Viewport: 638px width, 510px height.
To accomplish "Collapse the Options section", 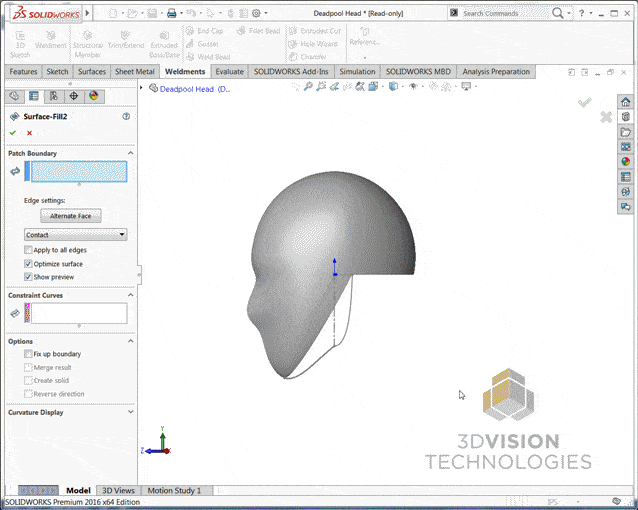I will tap(131, 341).
